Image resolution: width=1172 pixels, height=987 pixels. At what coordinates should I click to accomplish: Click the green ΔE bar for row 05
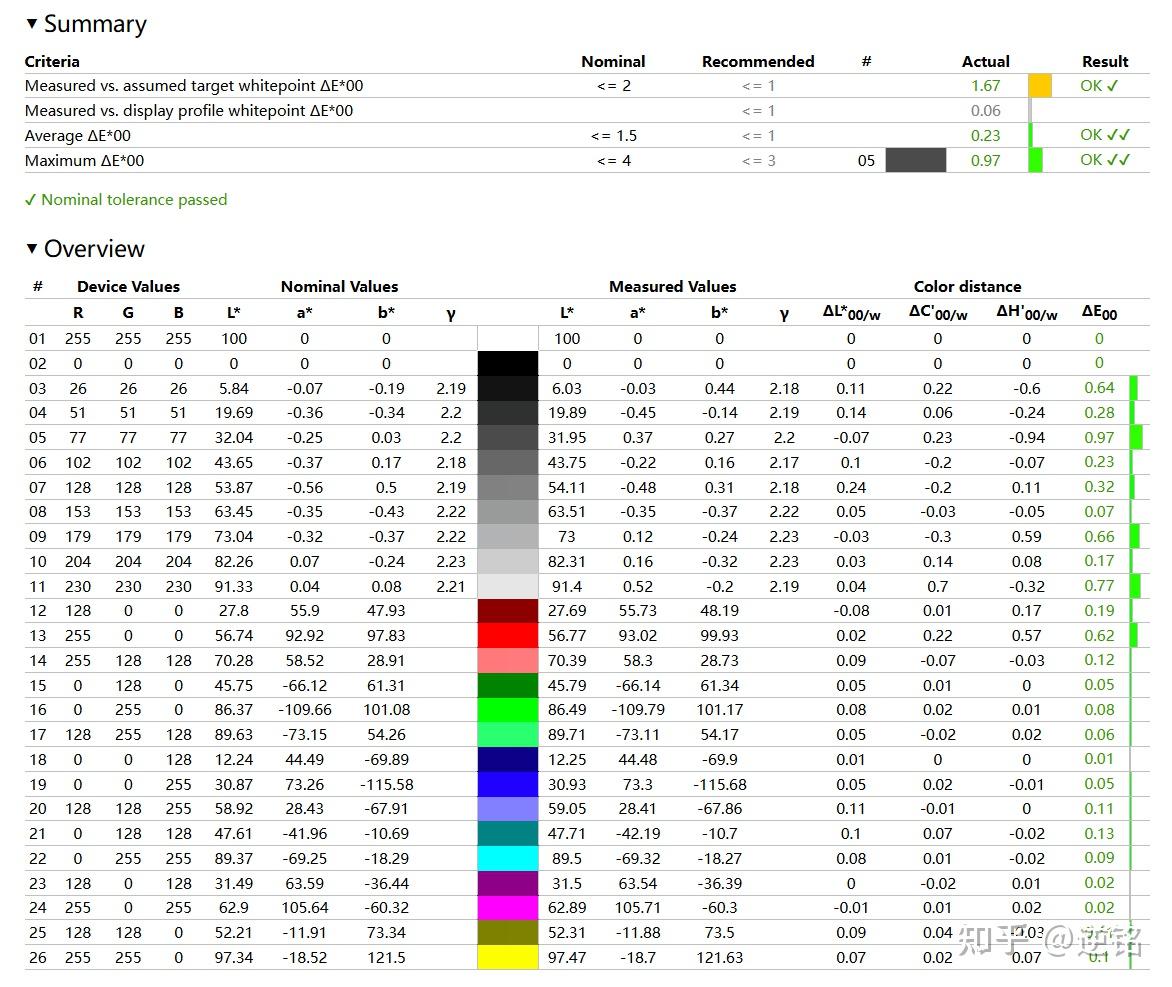coord(1136,437)
